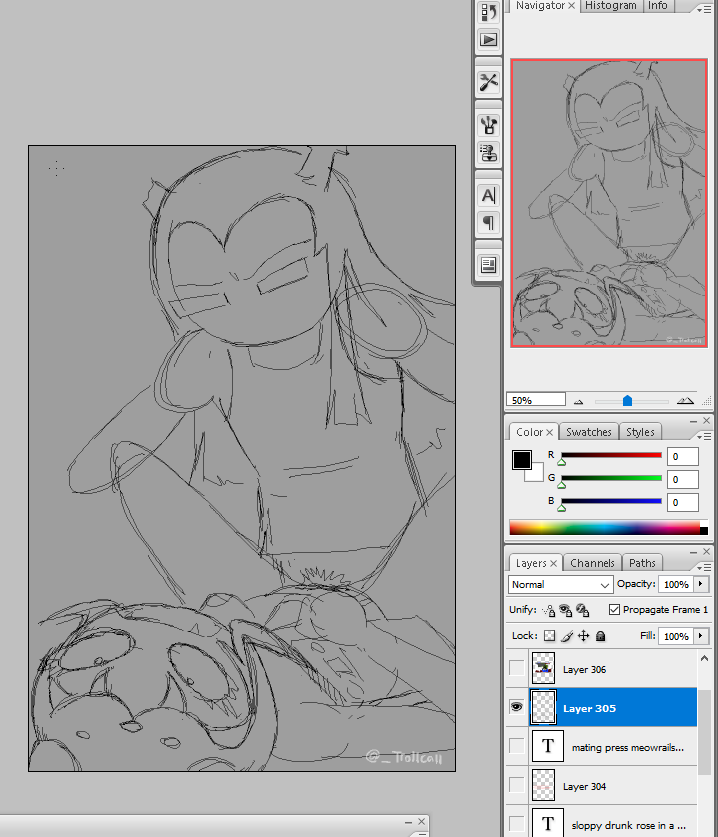
Task: Click the Navigator zoom in icon
Action: click(685, 401)
